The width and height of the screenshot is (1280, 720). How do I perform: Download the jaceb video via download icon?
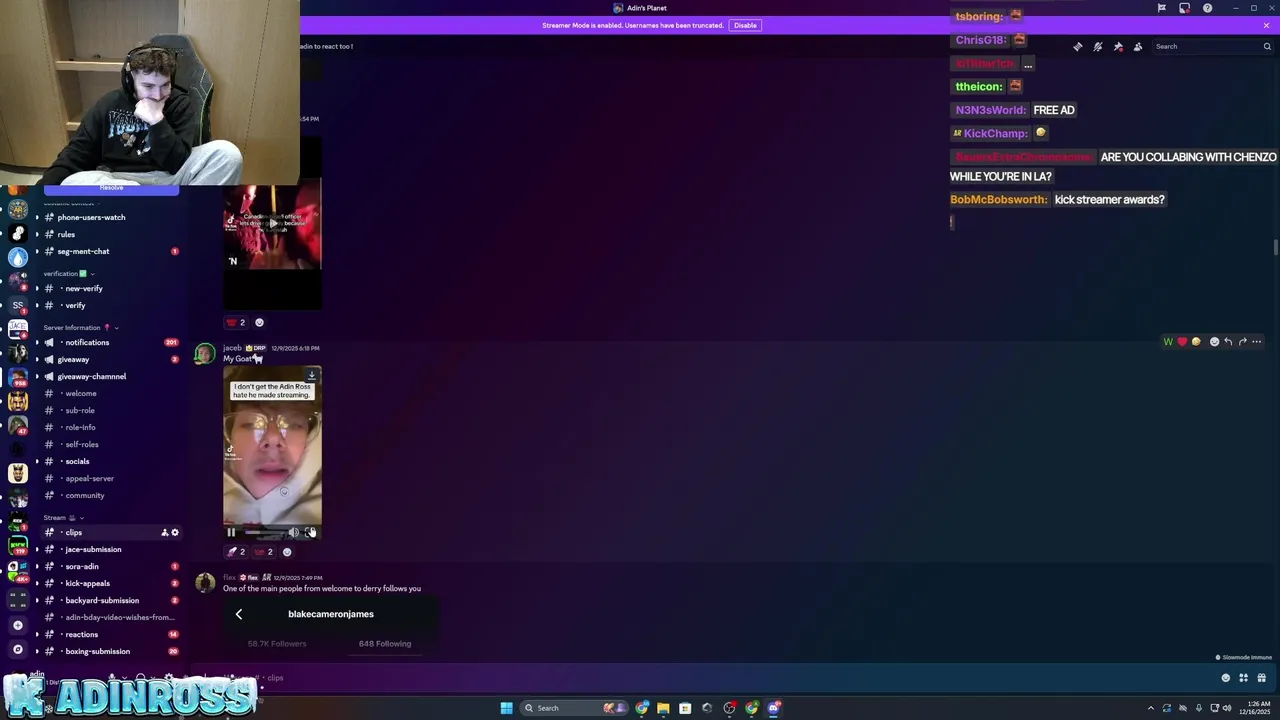[311, 375]
